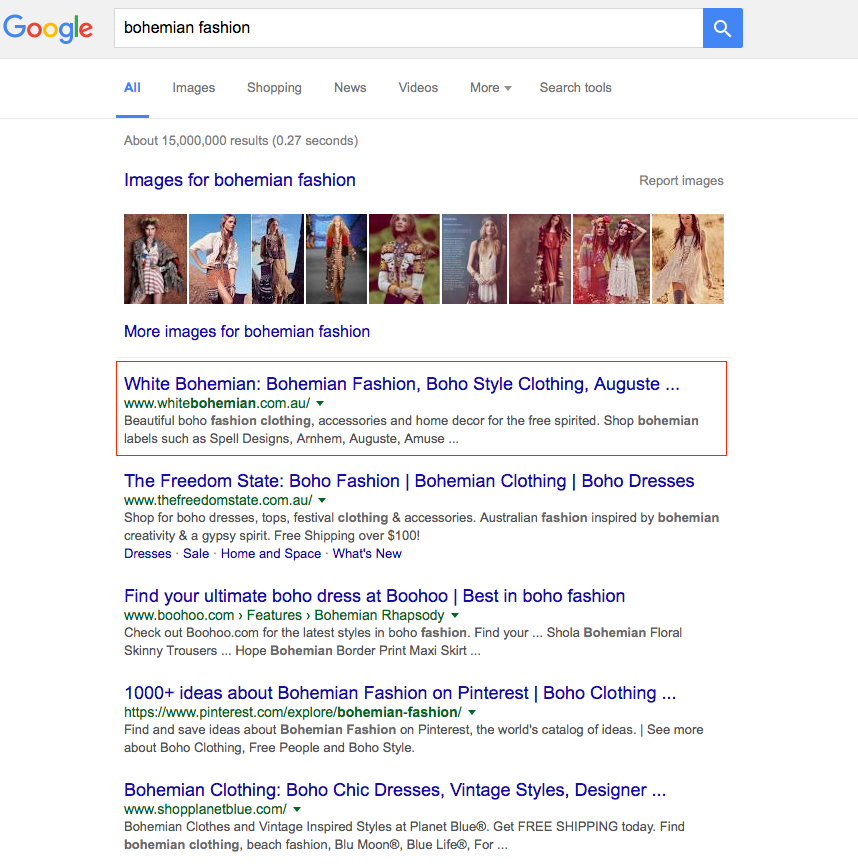Open ninth thumbnail in golden field
The width and height of the screenshot is (858, 866).
688,259
